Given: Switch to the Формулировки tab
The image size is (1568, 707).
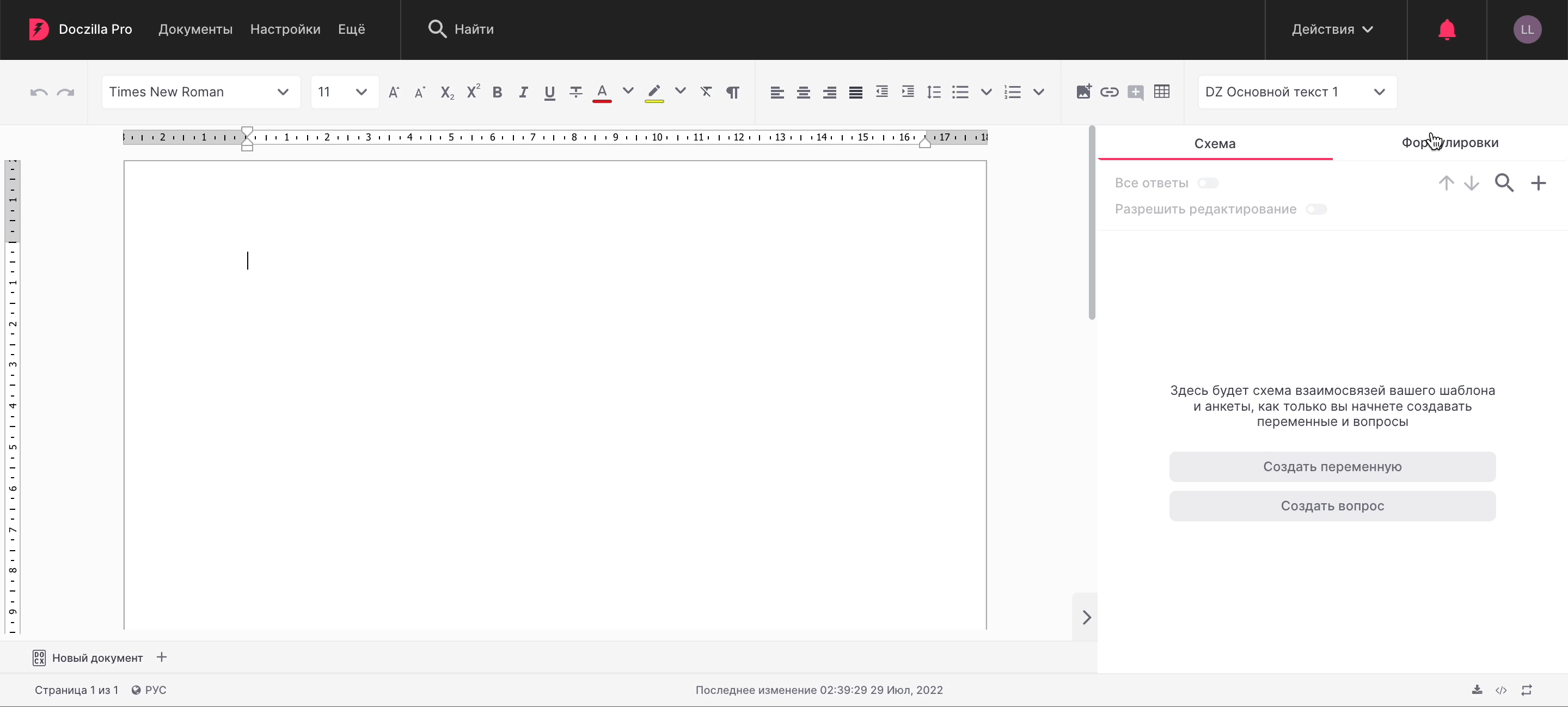Looking at the screenshot, I should (1450, 143).
